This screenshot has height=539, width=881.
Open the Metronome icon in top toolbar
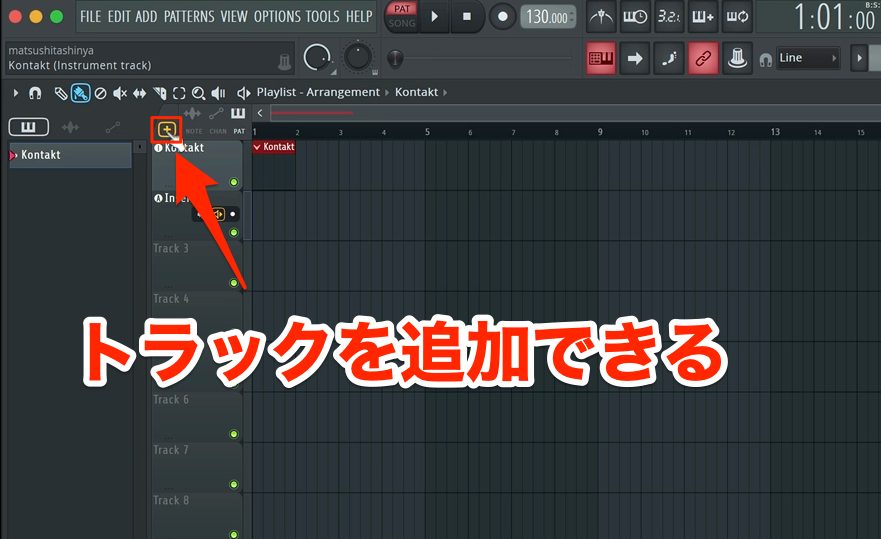[601, 17]
